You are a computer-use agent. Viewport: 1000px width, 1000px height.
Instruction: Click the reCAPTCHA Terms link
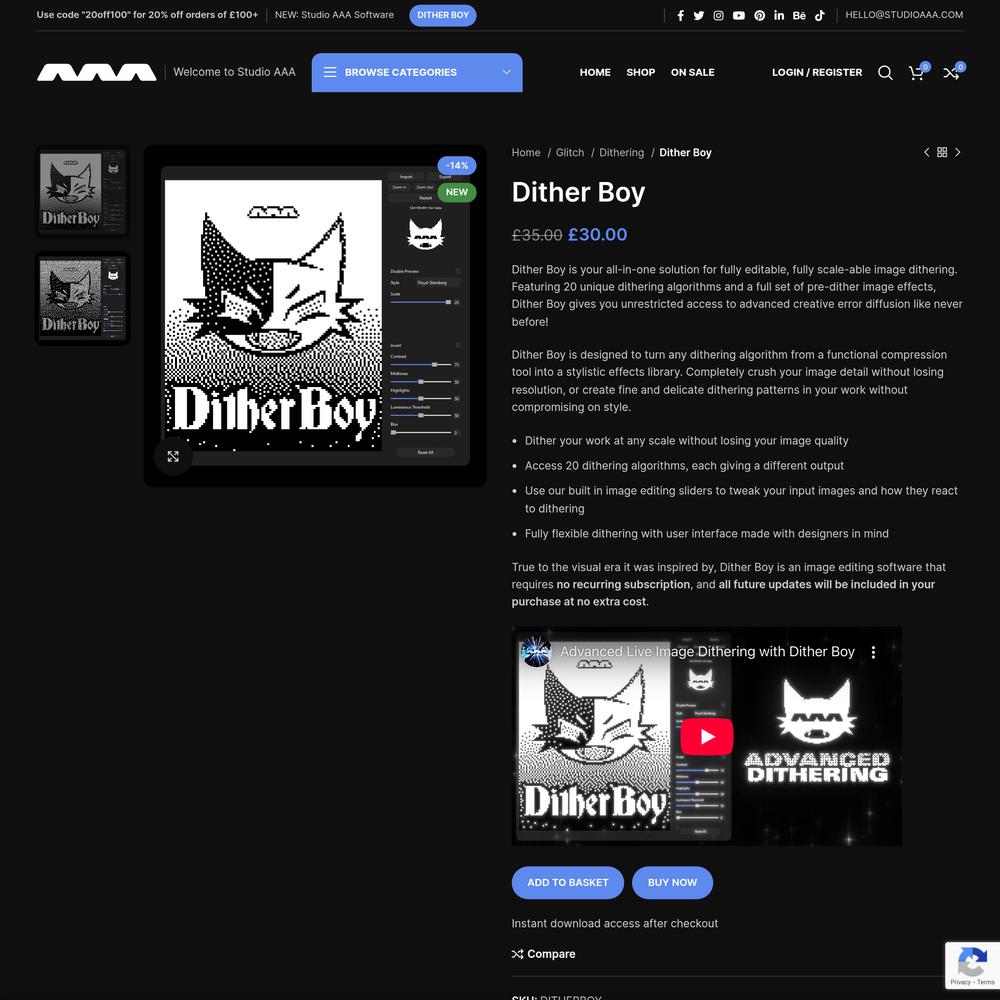tap(986, 982)
